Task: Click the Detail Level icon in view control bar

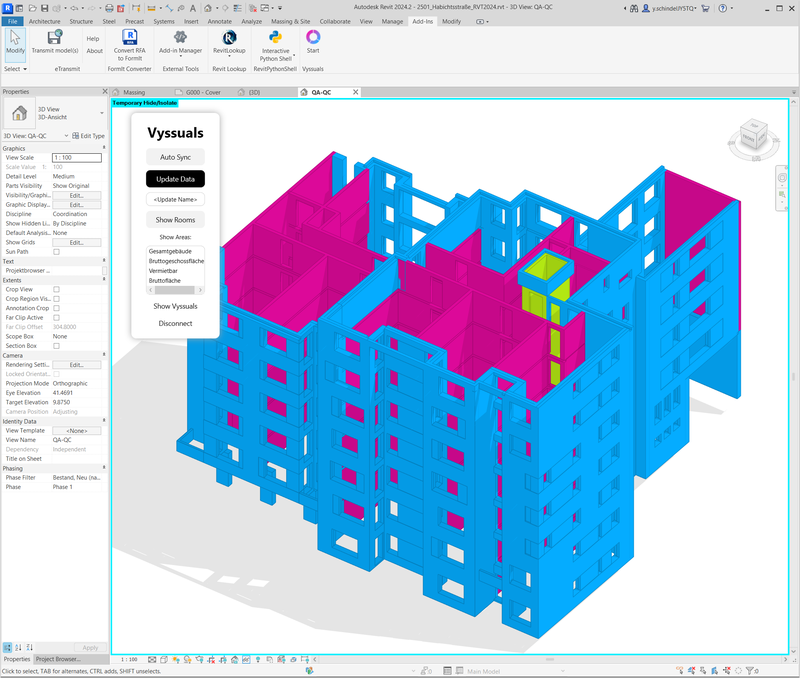Action: point(152,660)
